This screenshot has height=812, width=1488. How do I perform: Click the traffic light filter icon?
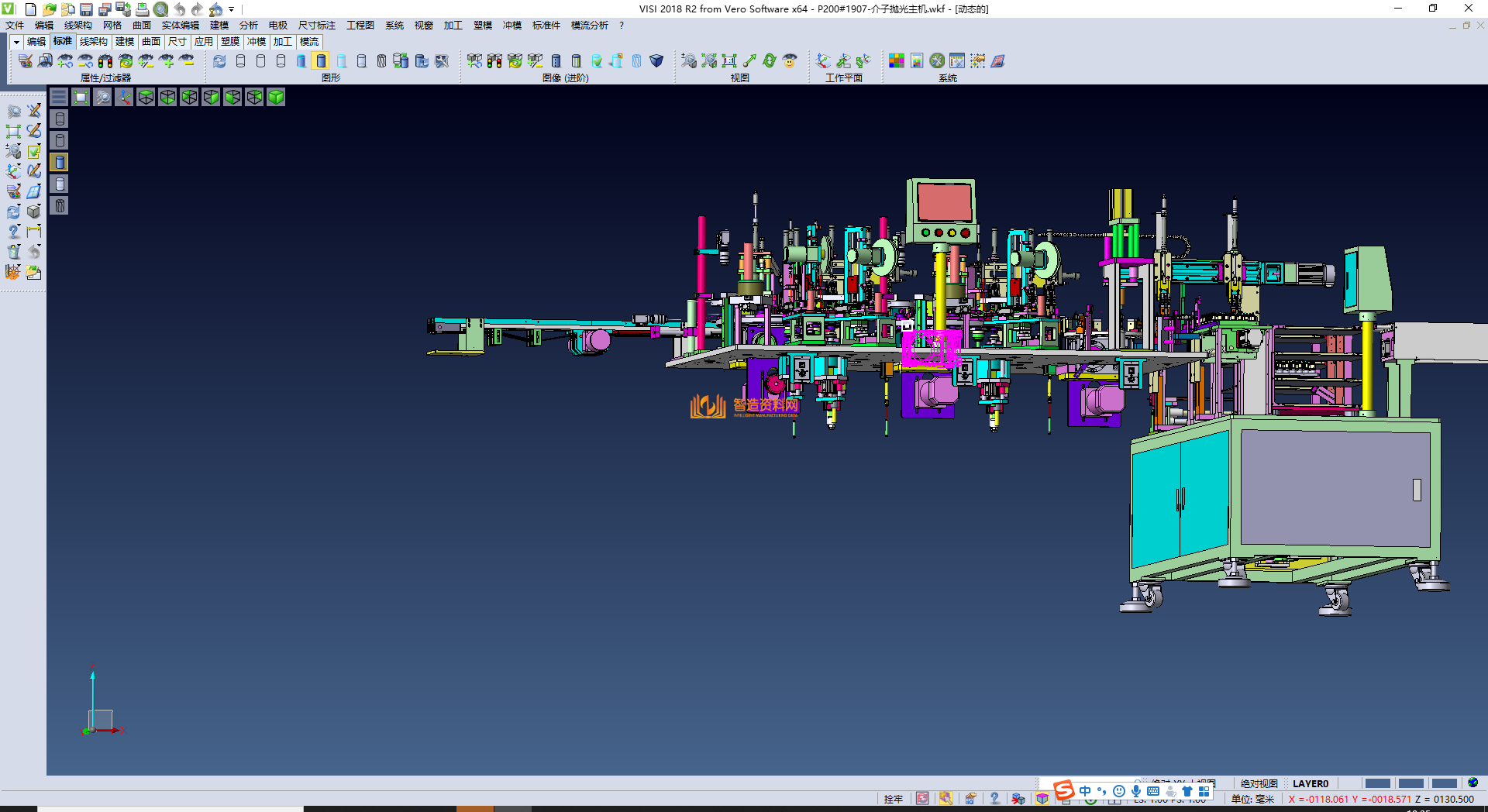click(105, 61)
